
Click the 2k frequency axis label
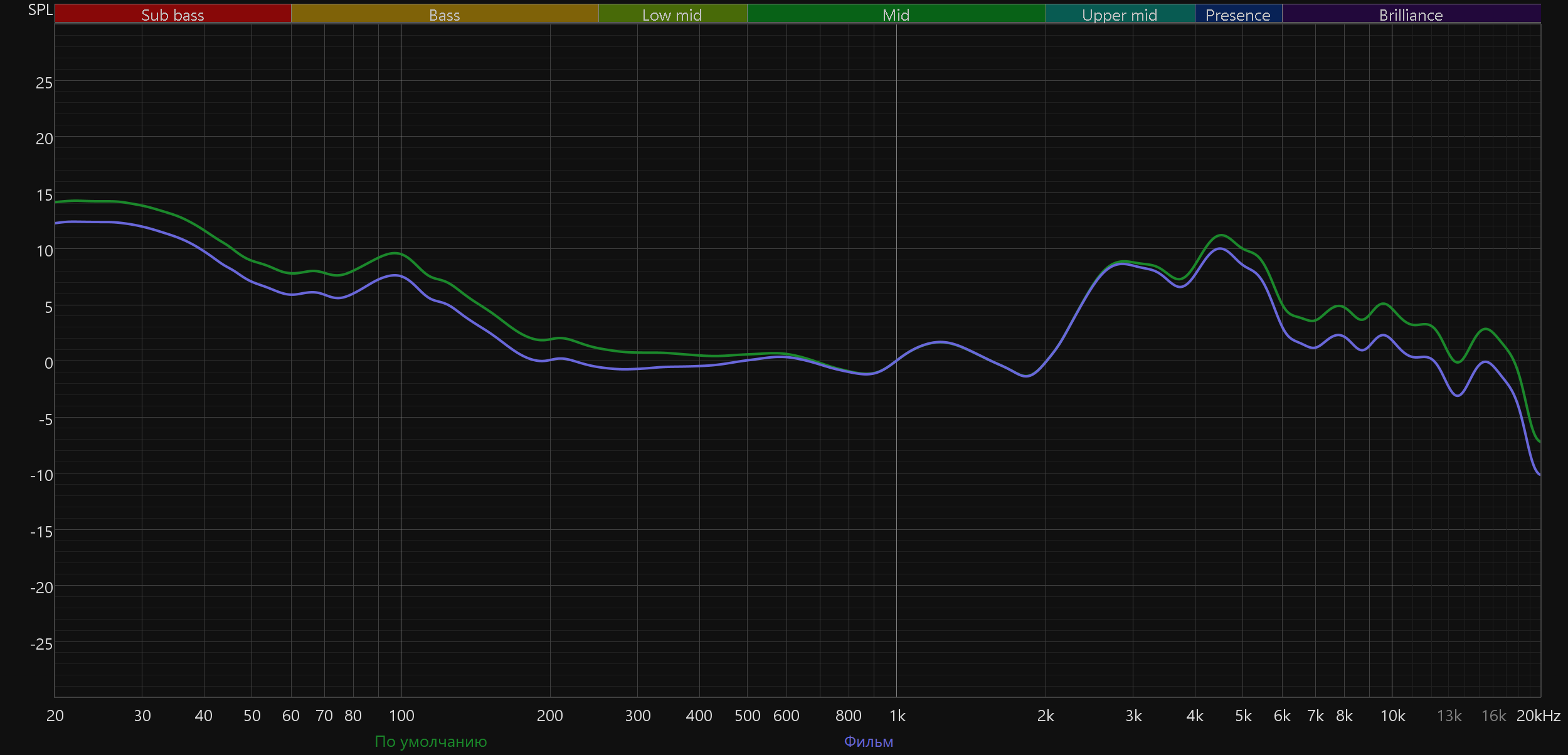click(x=1046, y=715)
